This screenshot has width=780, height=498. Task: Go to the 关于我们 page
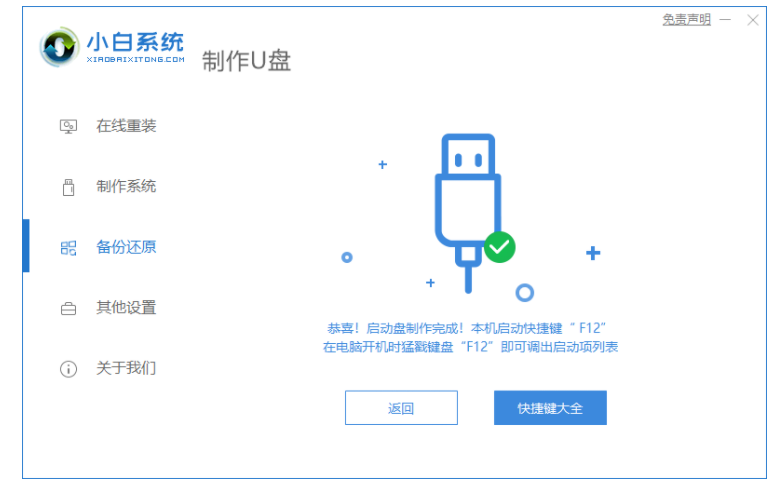tap(126, 369)
